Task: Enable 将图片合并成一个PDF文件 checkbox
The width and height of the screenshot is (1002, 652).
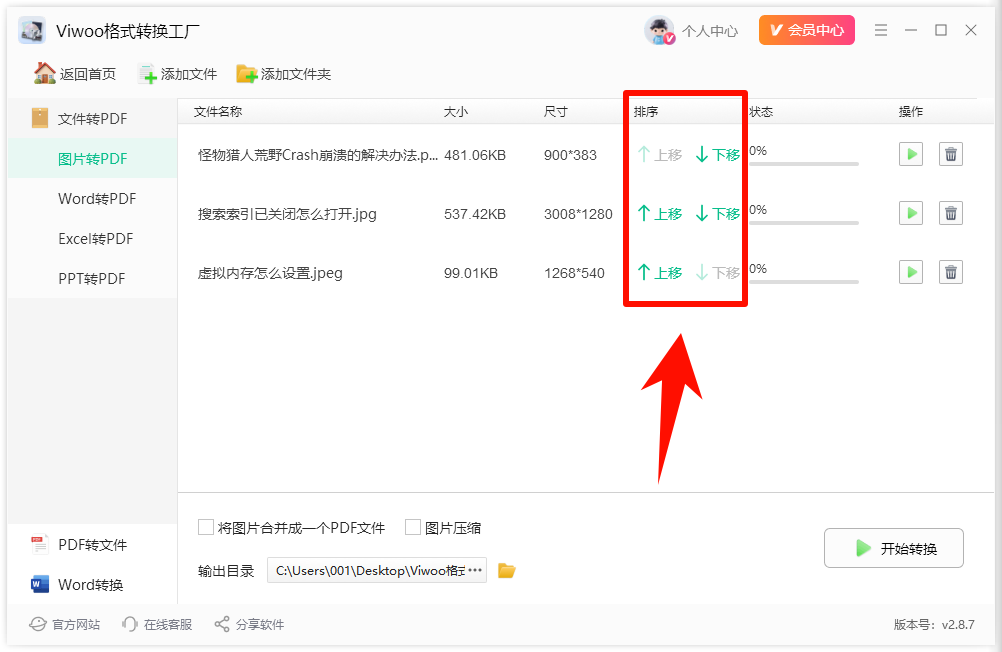Action: 206,527
